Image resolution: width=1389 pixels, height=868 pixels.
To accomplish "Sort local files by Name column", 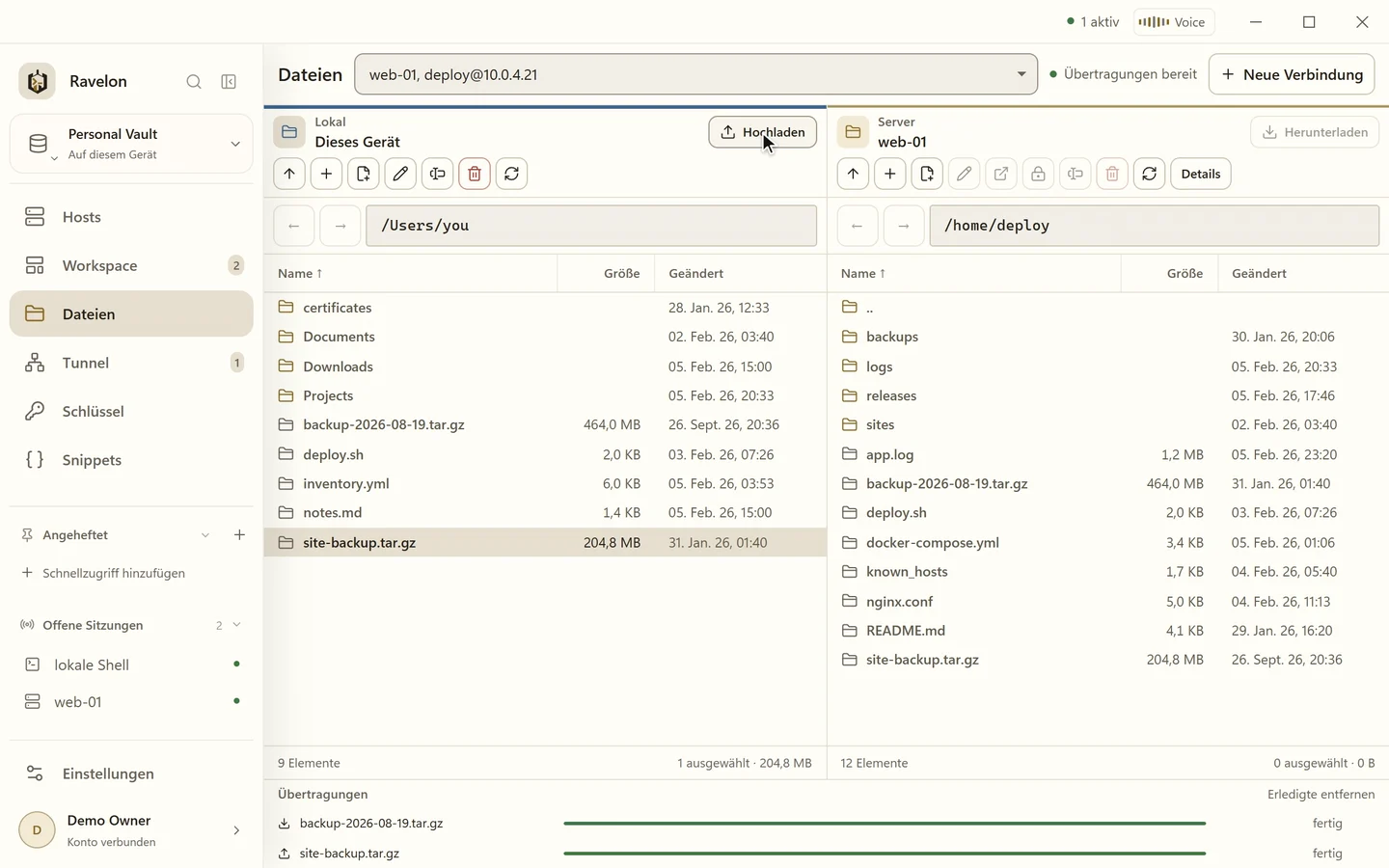I will point(300,274).
